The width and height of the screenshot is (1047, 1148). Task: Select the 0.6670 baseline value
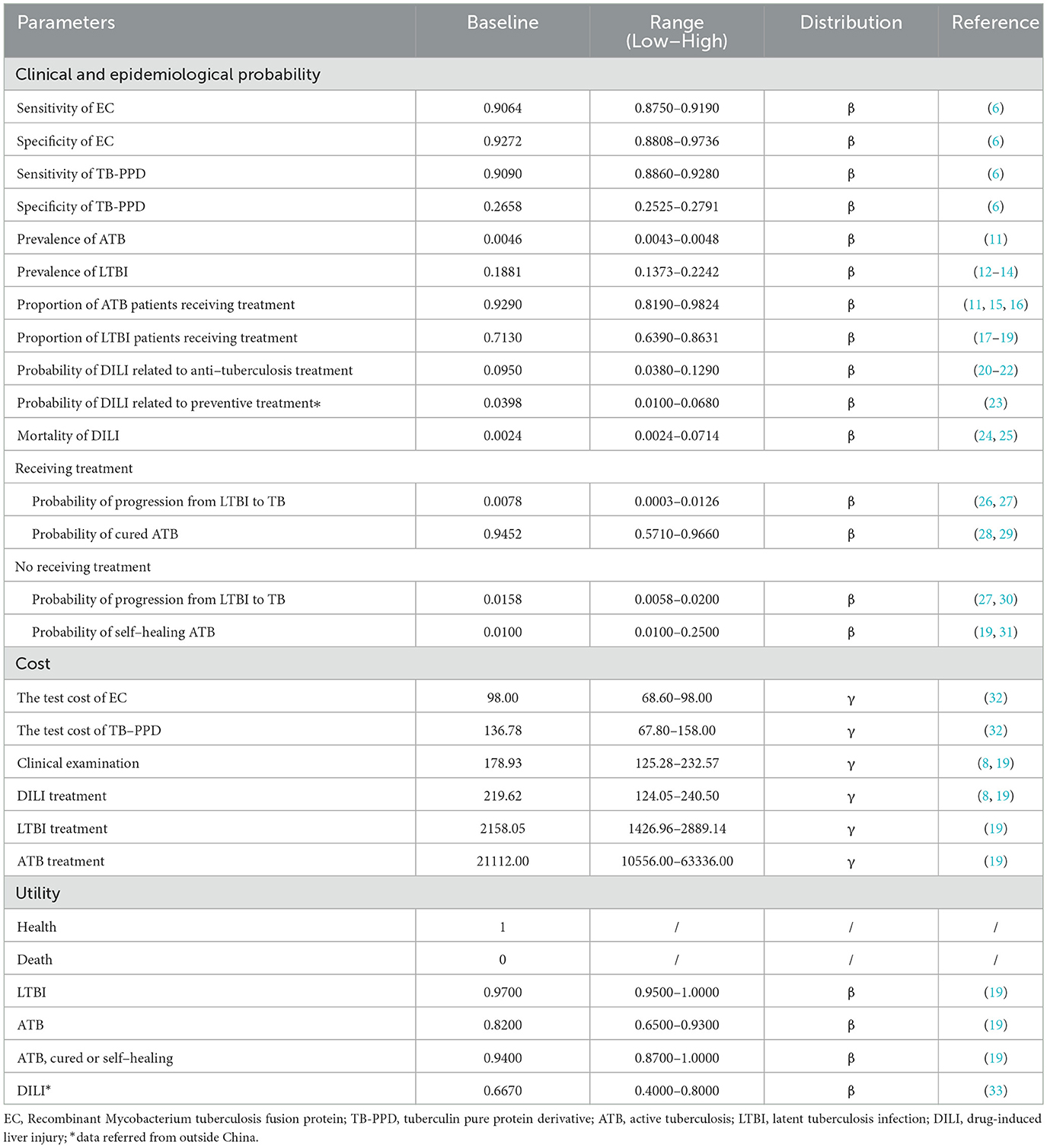503,1090
